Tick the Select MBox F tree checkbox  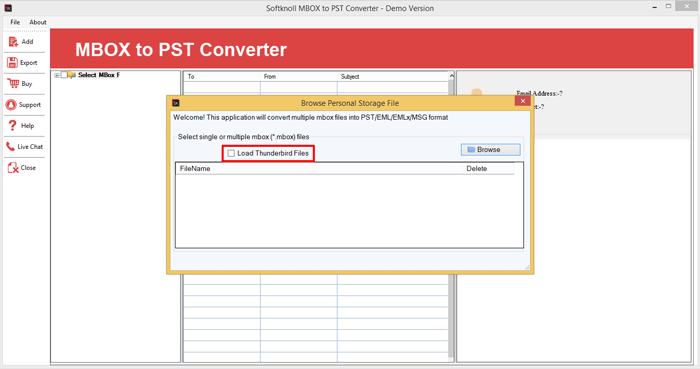[64, 75]
